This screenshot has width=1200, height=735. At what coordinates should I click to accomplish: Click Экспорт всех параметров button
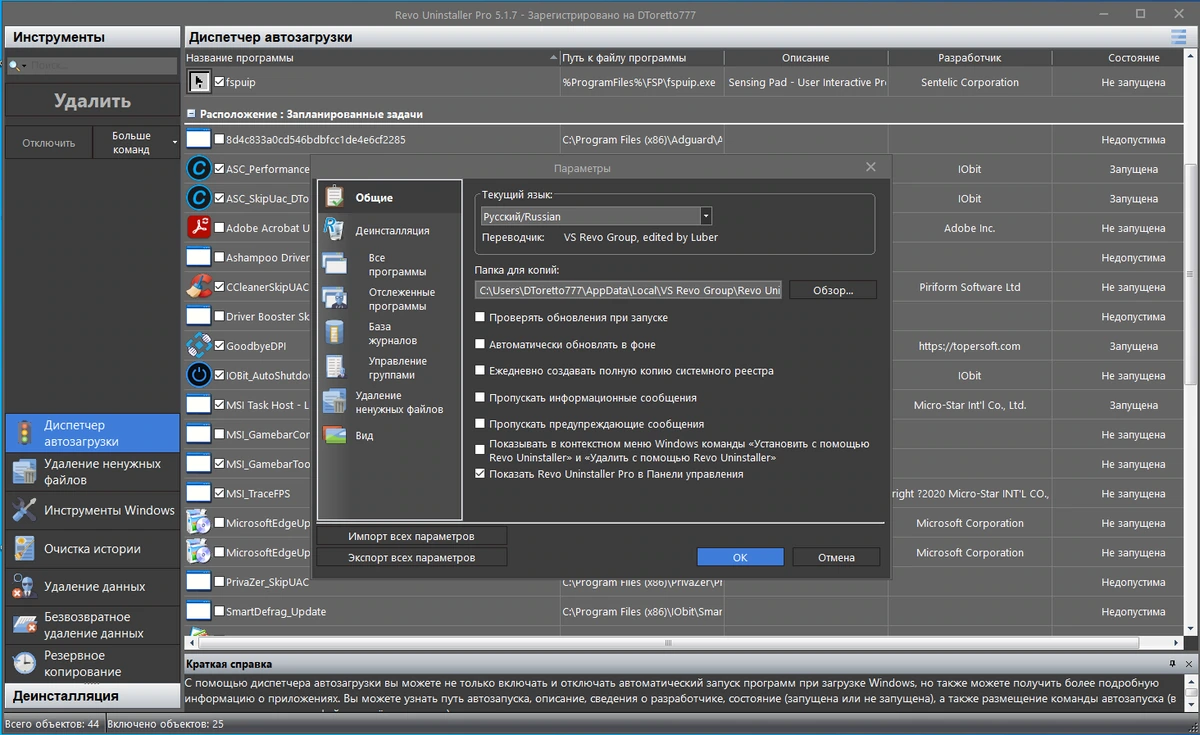[411, 557]
